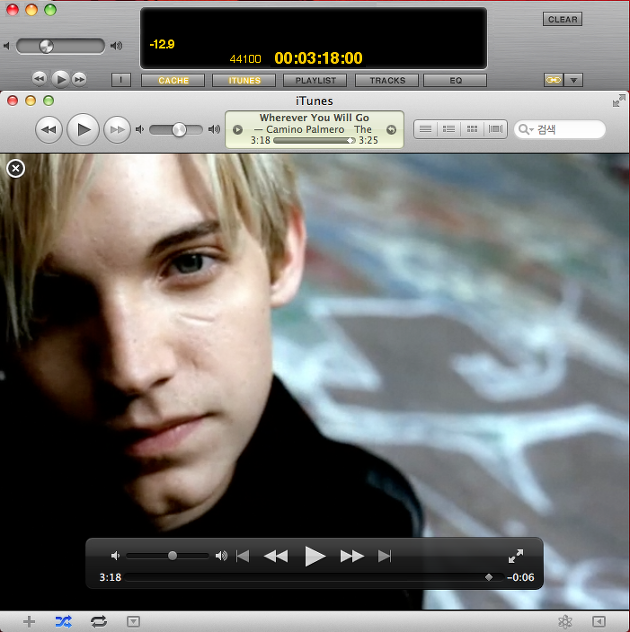Click iTunes toolbar loud speaker icon
630x632 pixels.
coord(214,129)
